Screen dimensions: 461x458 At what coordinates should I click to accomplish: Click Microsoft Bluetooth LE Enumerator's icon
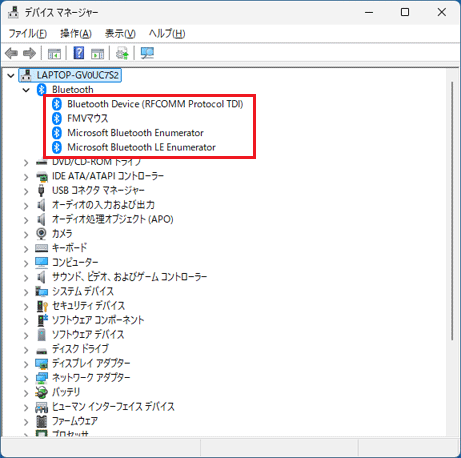tap(57, 147)
